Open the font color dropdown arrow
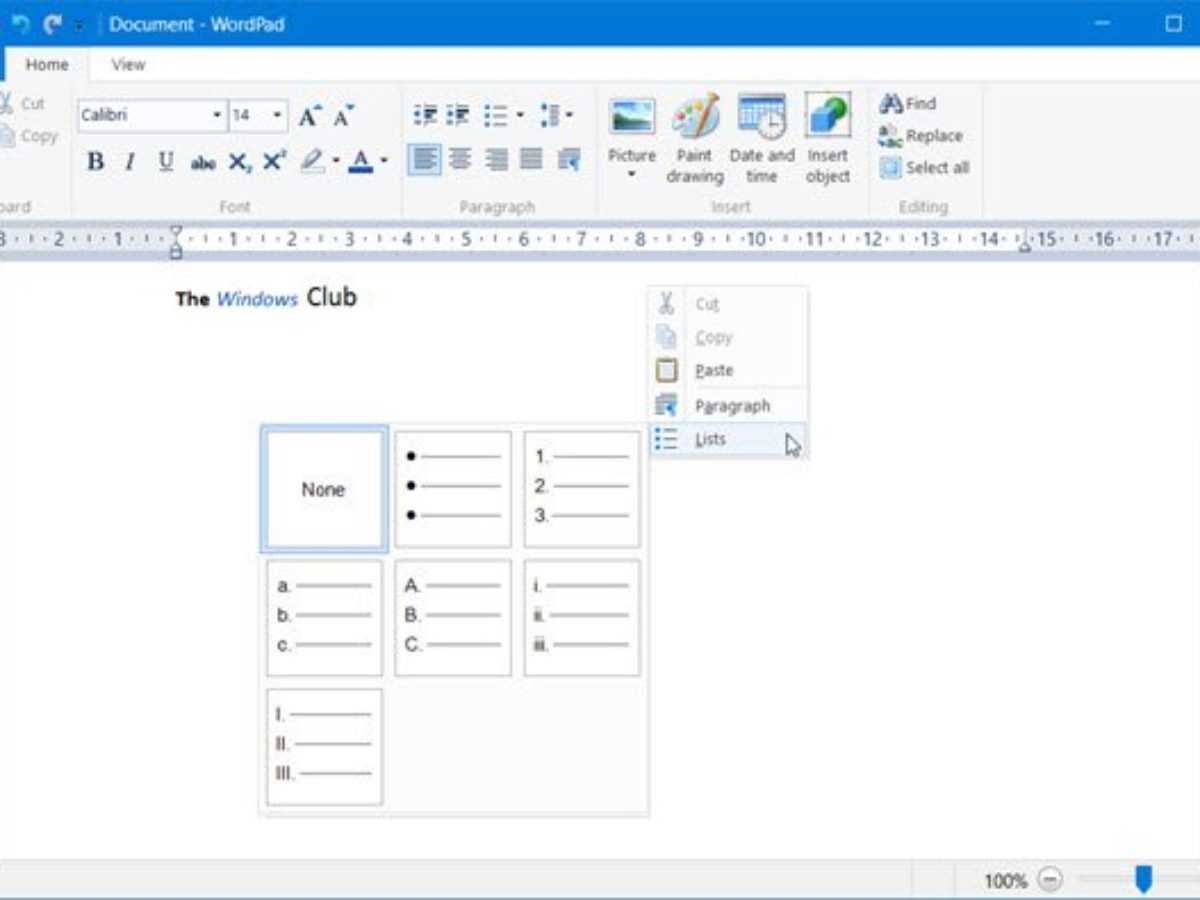Viewport: 1200px width, 900px height. 384,161
